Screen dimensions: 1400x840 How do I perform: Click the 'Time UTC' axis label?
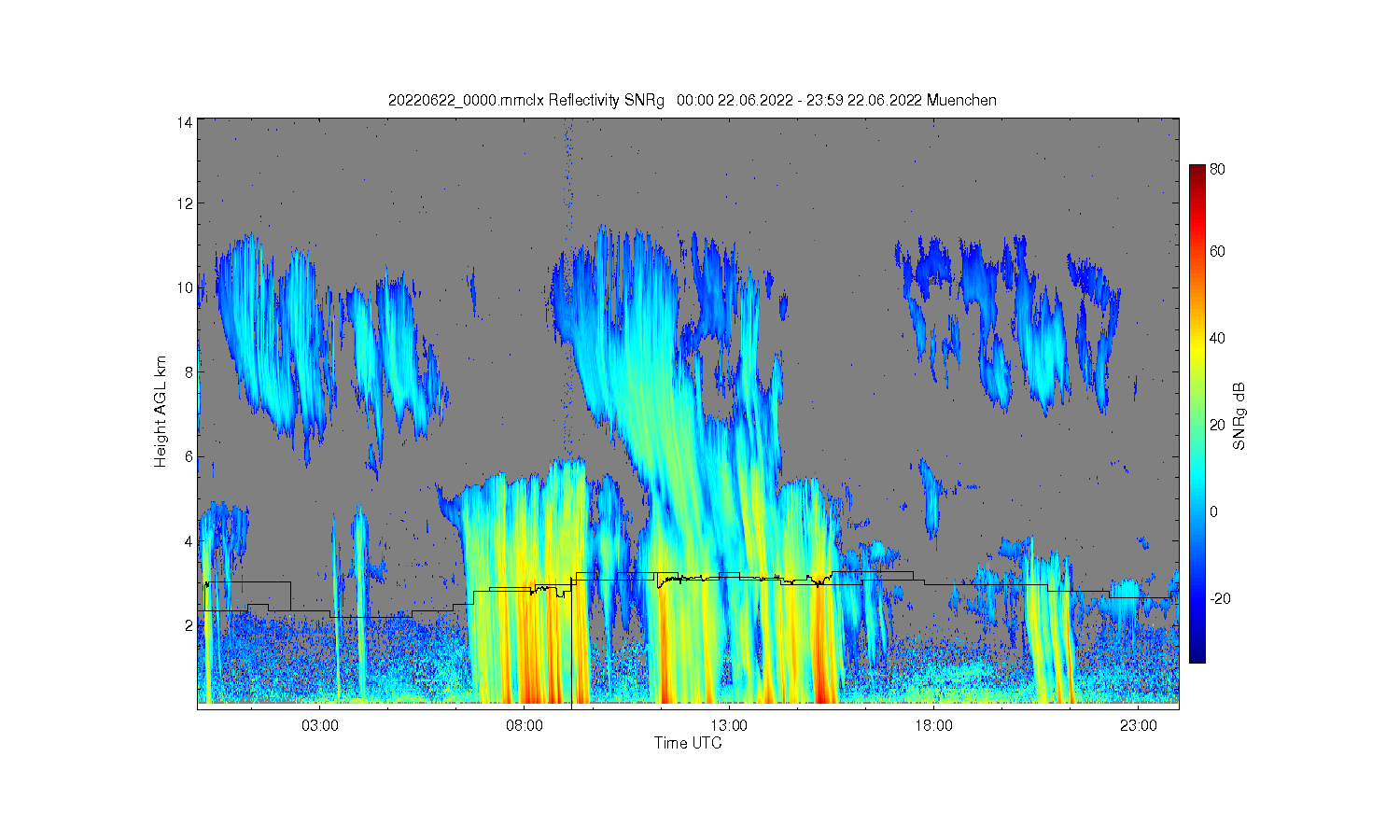[x=688, y=743]
